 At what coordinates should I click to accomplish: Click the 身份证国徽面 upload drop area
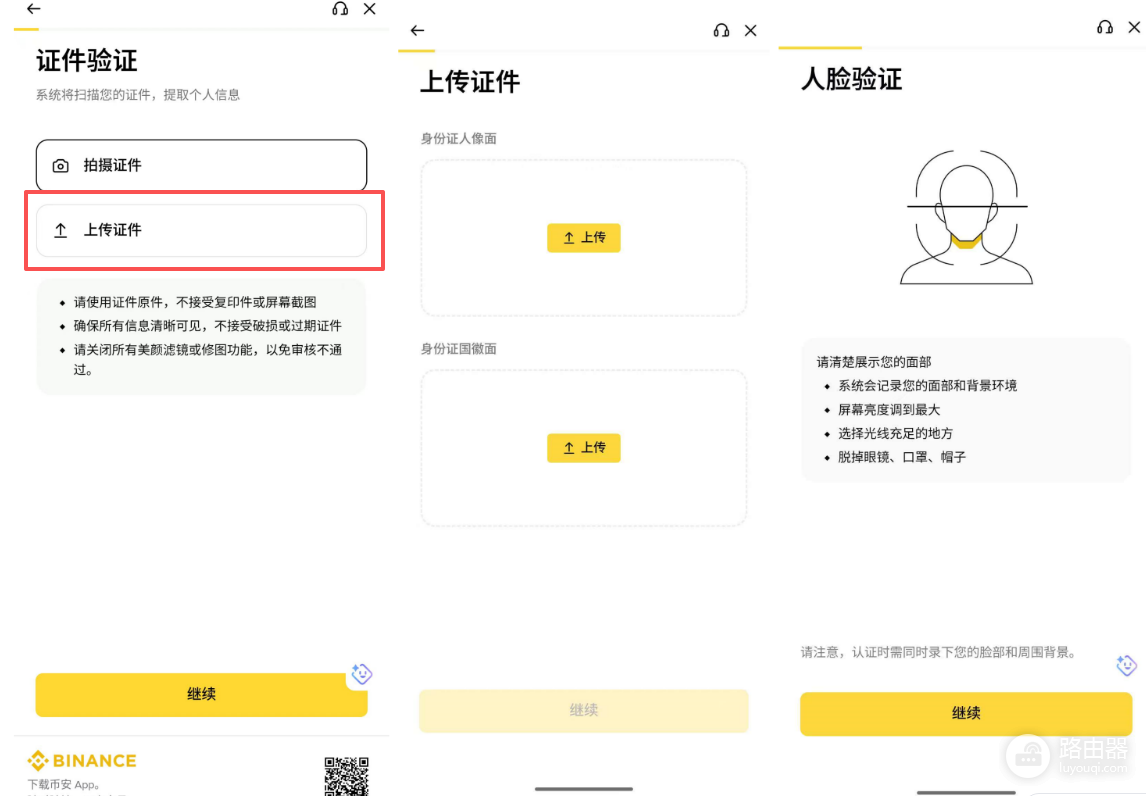pyautogui.click(x=584, y=448)
